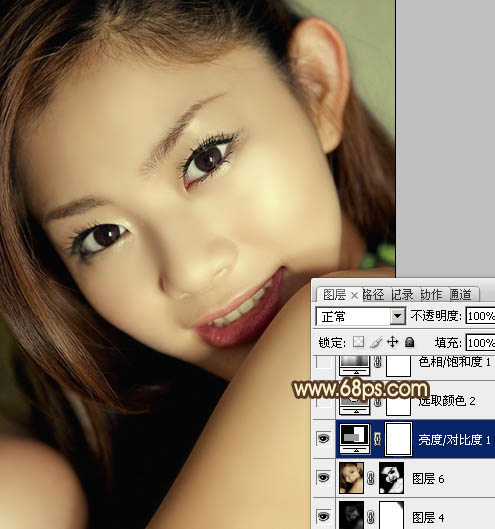Viewport: 495px width, 529px height.
Task: Click 亮度/对比度 1 adjustment thumbnail icon
Action: point(355,439)
